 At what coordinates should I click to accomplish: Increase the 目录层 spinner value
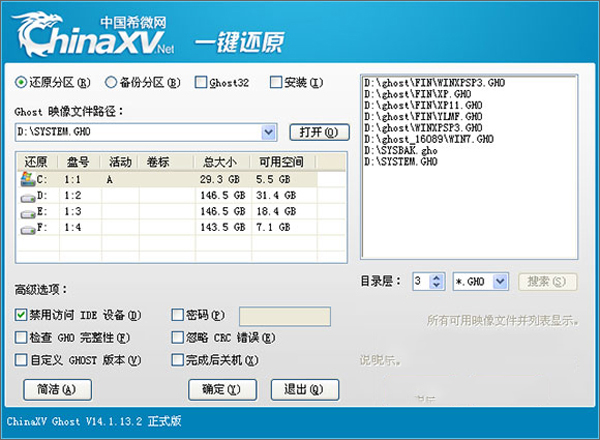[436, 278]
